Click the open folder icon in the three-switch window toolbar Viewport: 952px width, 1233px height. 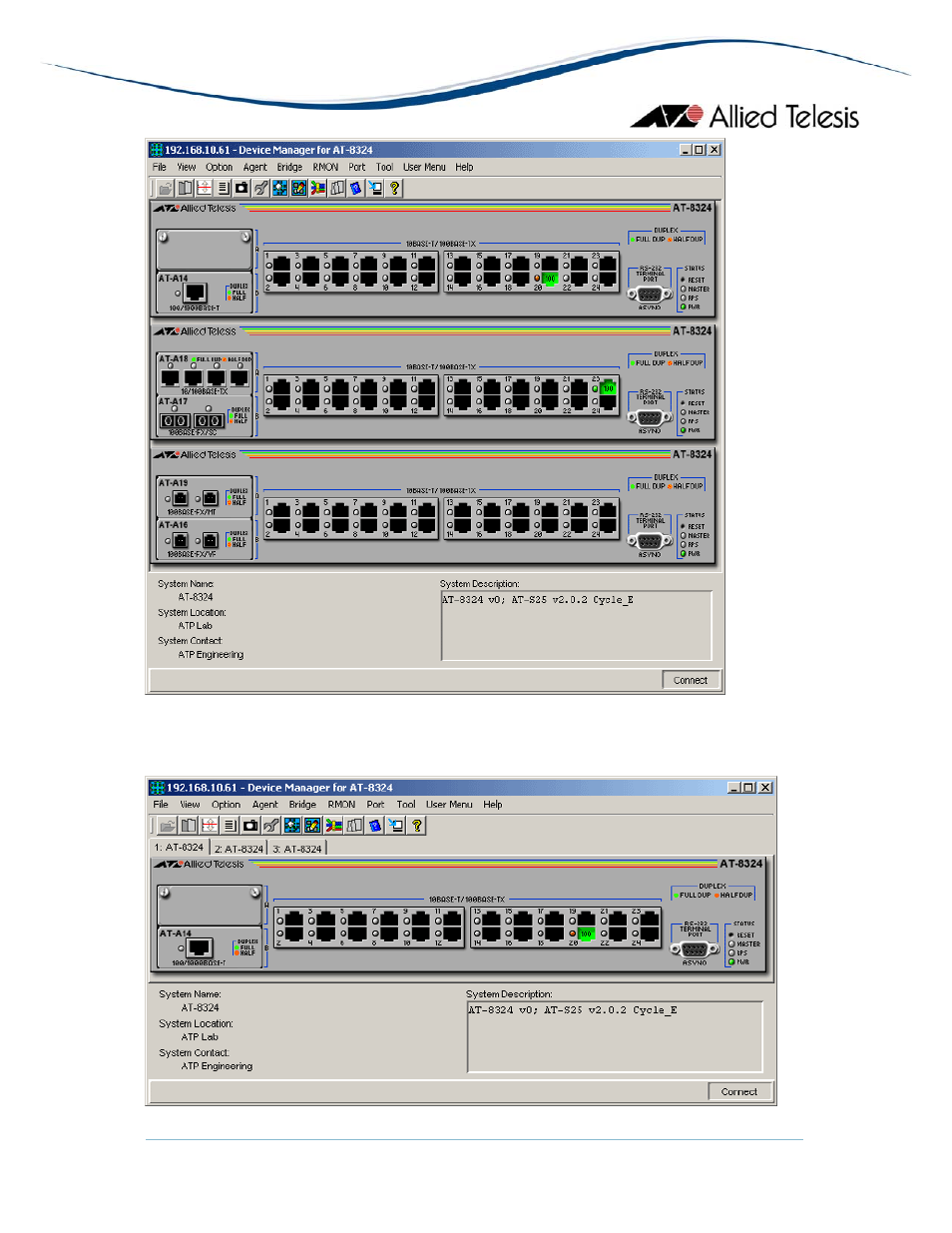click(166, 188)
